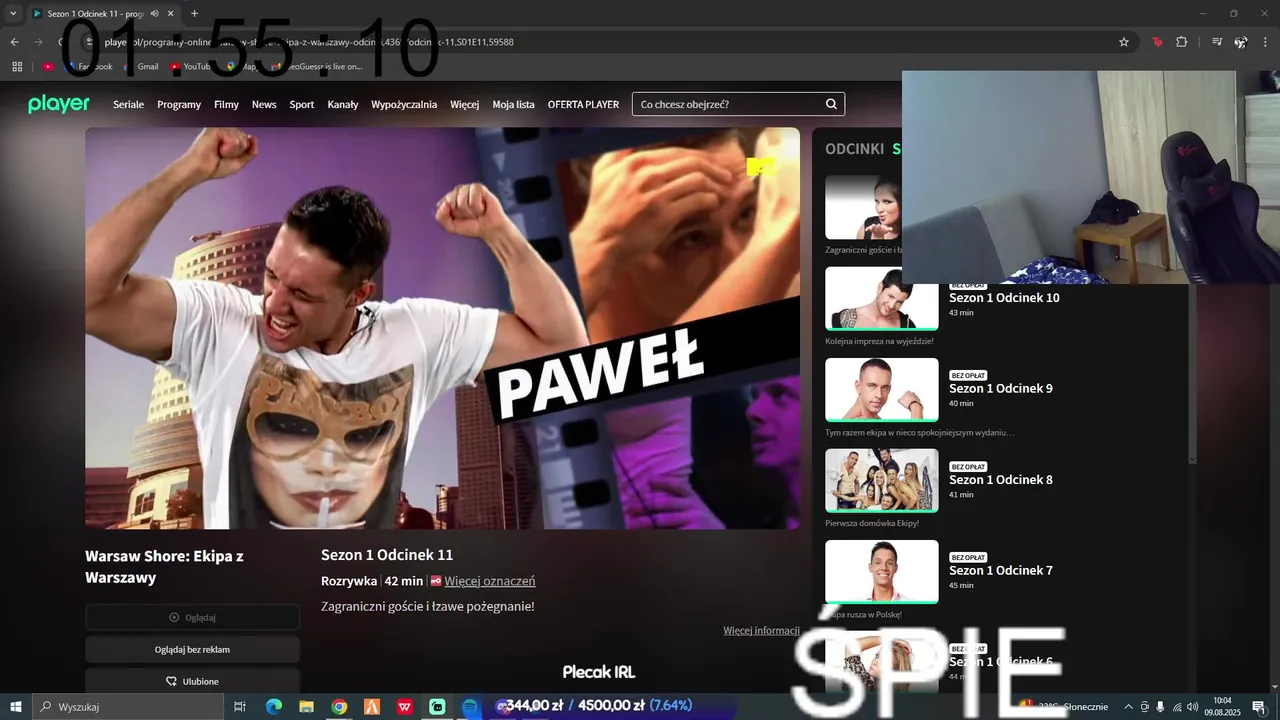Screen dimensions: 1280x720
Task: Open the Wi-Fi network tray icon
Action: (x=1177, y=707)
